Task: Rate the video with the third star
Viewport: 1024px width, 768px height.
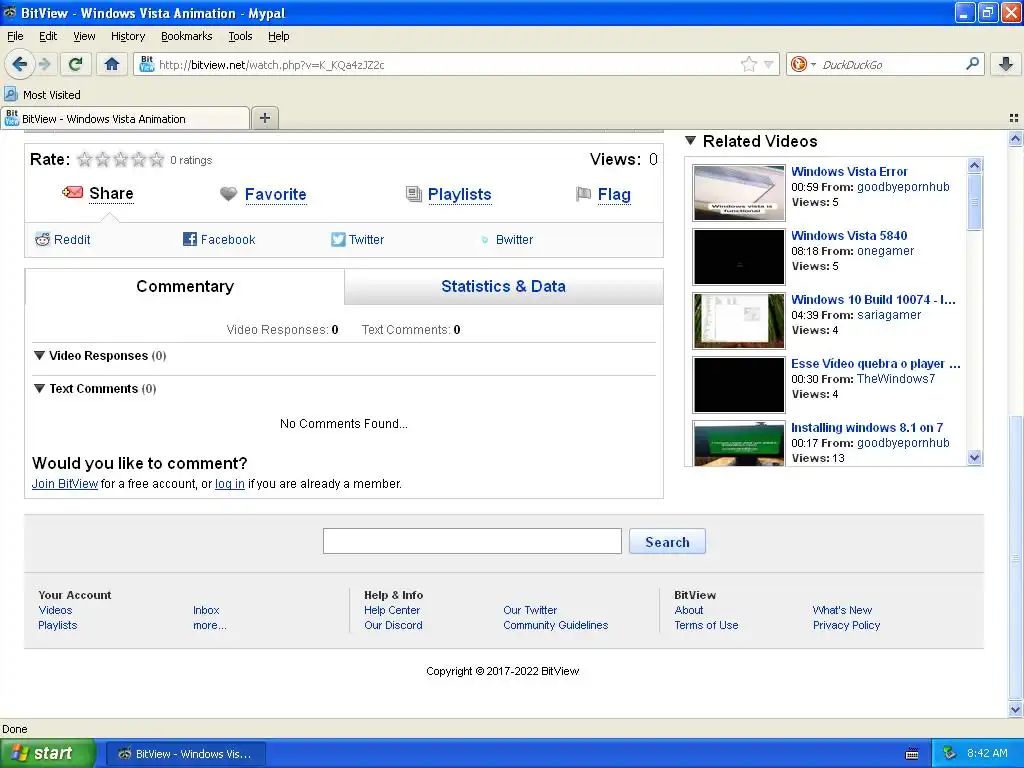Action: pyautogui.click(x=121, y=159)
